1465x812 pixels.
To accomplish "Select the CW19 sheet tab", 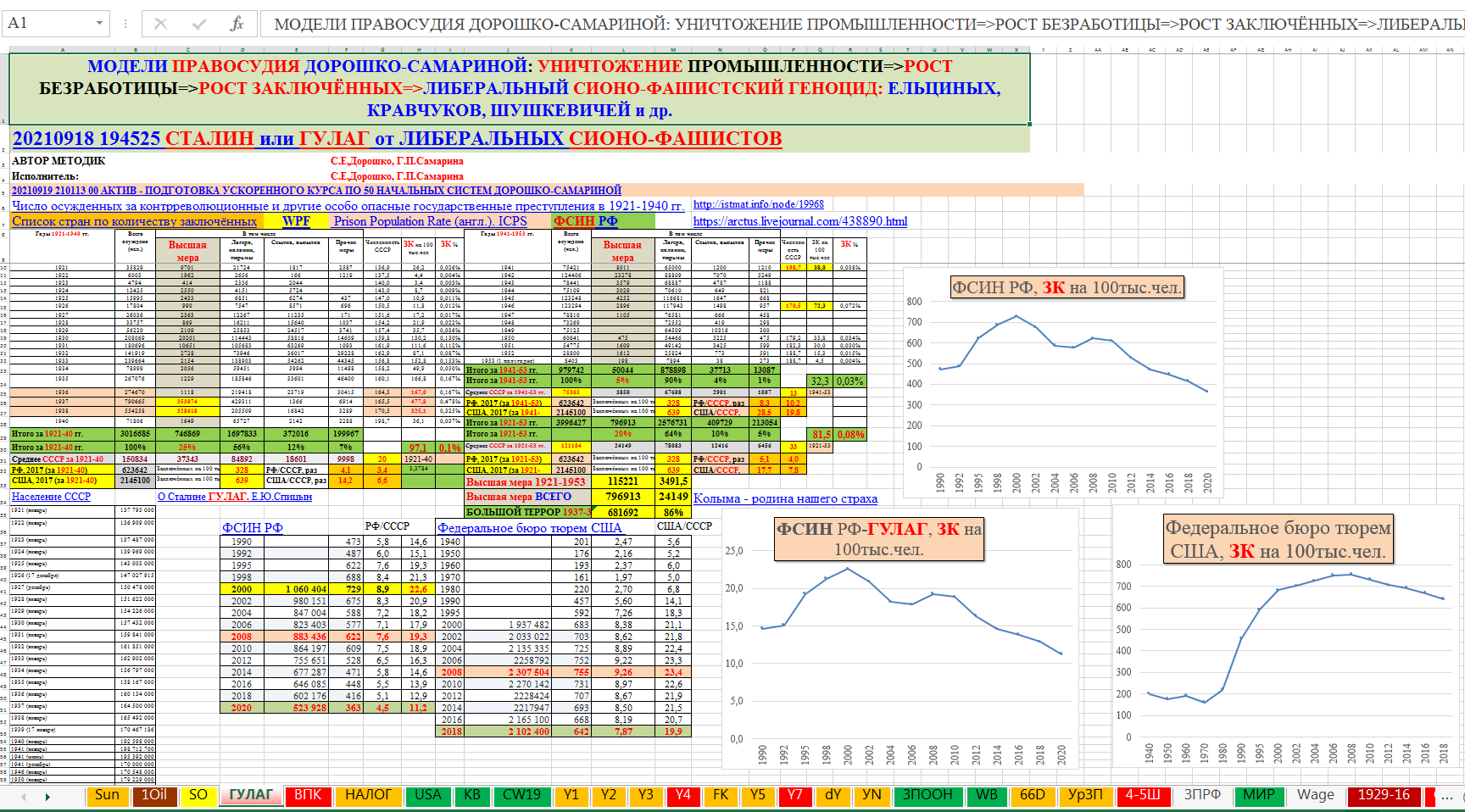I will (521, 795).
